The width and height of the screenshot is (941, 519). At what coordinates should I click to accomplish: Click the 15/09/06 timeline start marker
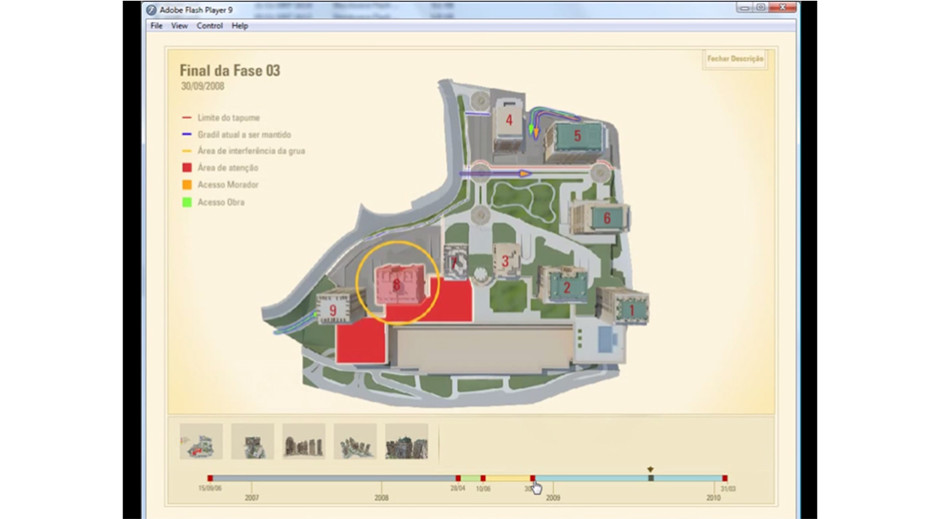(x=210, y=479)
